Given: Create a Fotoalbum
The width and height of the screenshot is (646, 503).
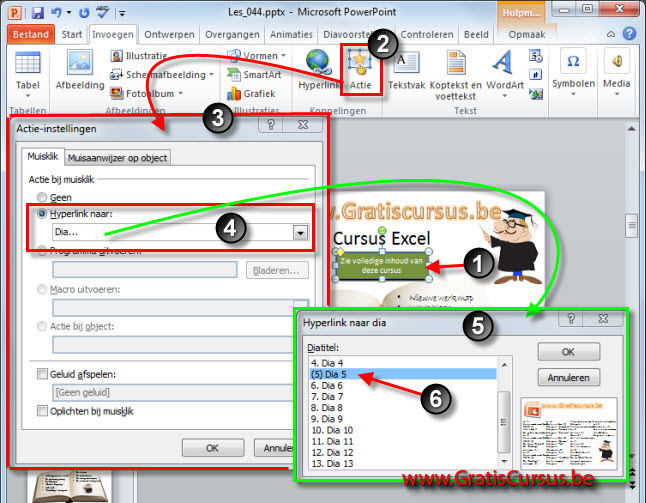Looking at the screenshot, I should (143, 94).
